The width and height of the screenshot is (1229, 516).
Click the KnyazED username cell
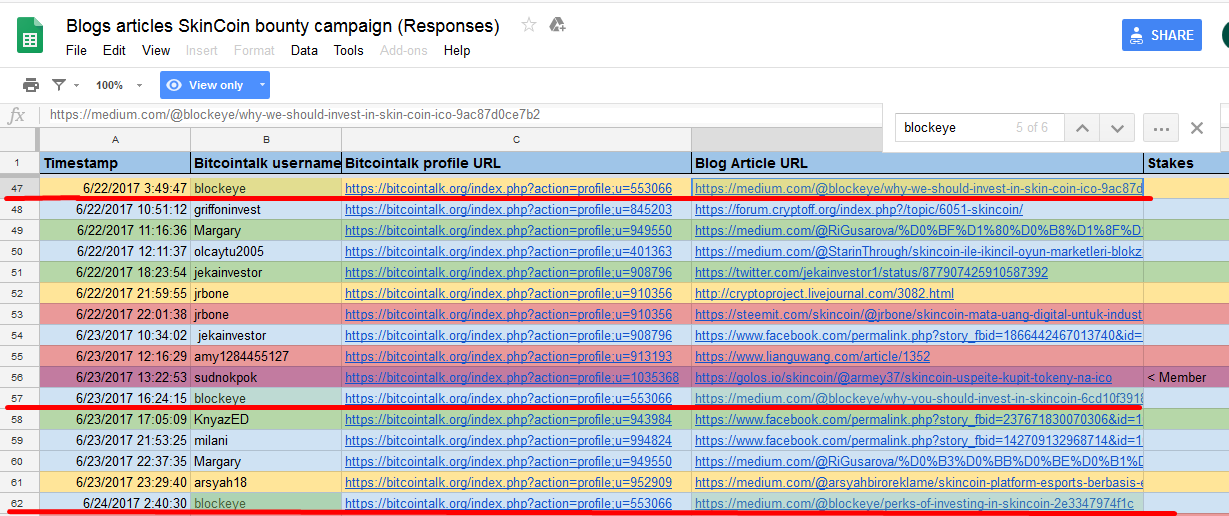(266, 420)
